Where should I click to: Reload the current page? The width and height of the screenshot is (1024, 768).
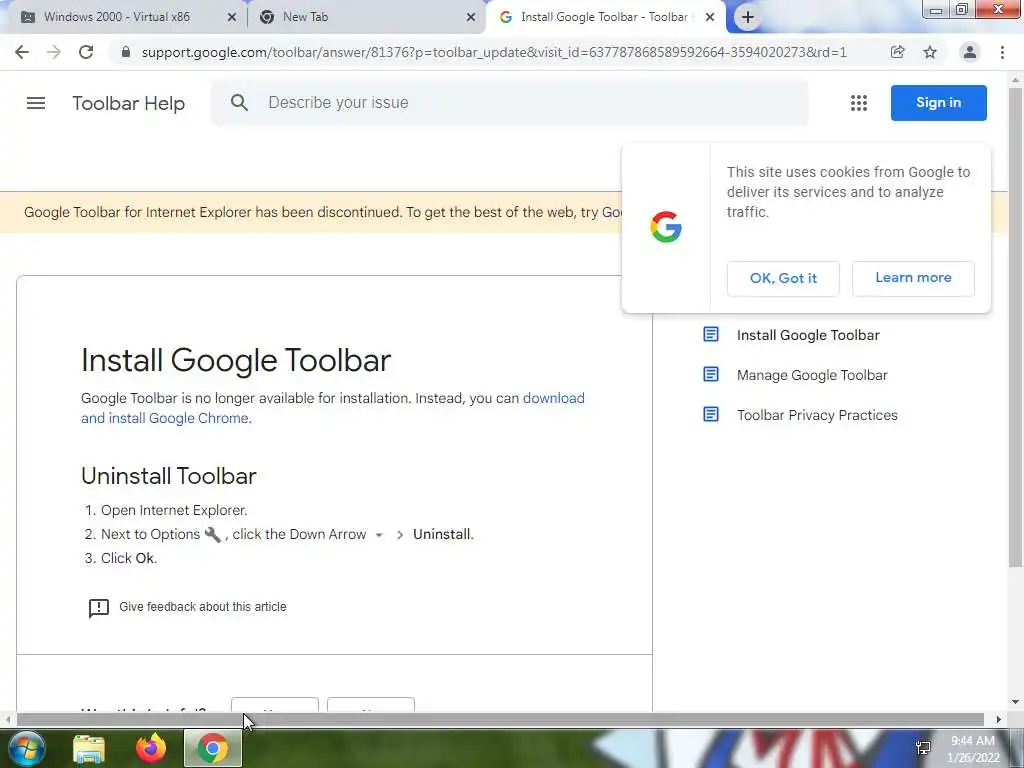coord(86,52)
